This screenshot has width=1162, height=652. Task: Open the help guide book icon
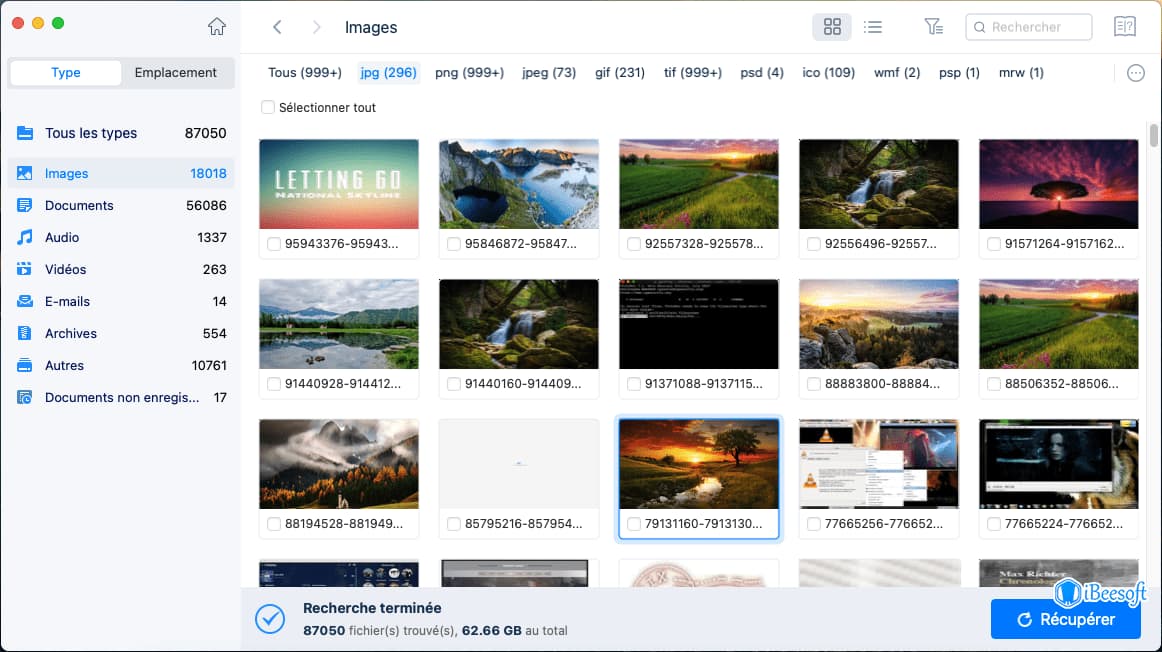coord(1125,27)
